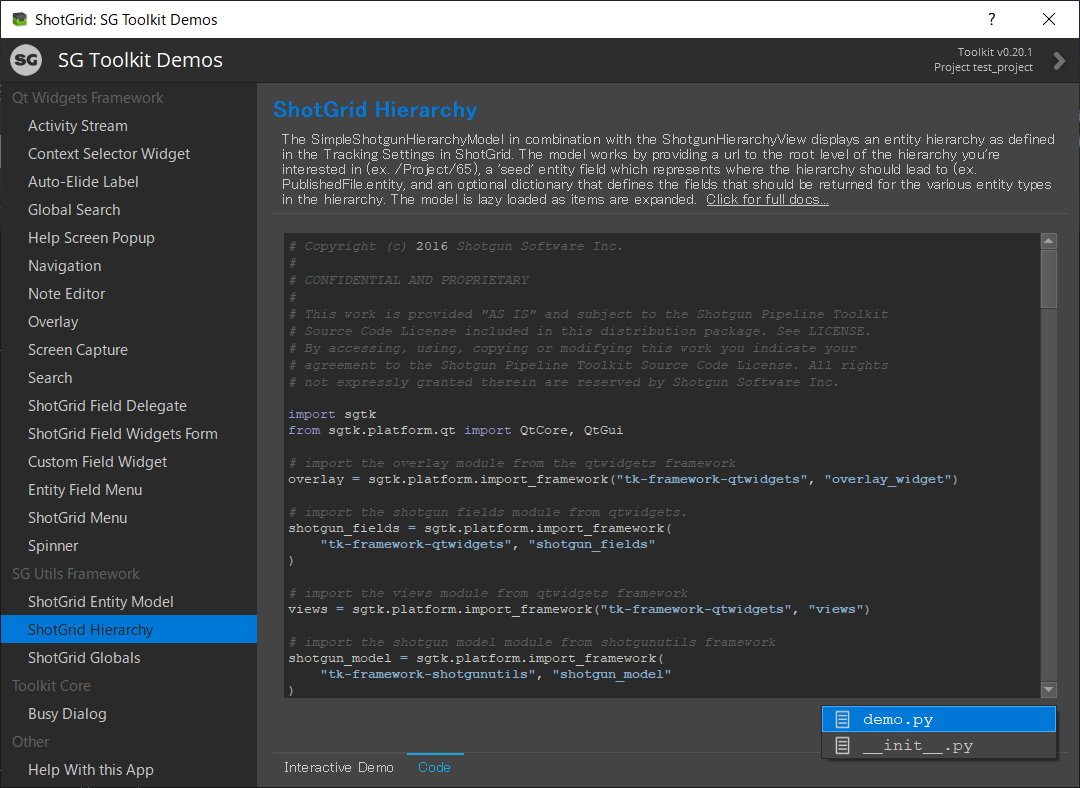Screen dimensions: 1080x788
Task: Open the Custom Field Widget demo
Action: pyautogui.click(x=97, y=462)
